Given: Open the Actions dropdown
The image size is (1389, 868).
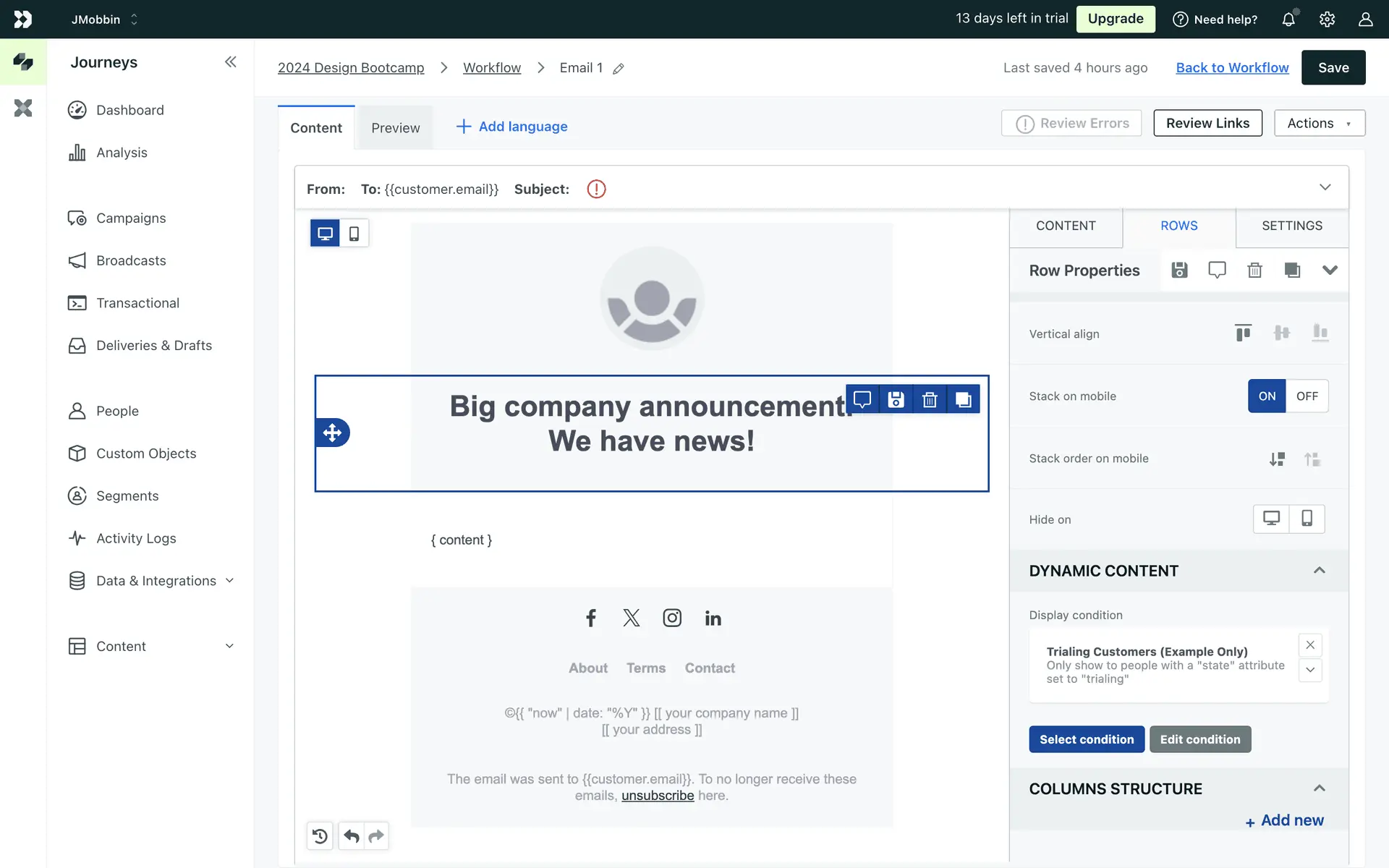Looking at the screenshot, I should click(1319, 123).
